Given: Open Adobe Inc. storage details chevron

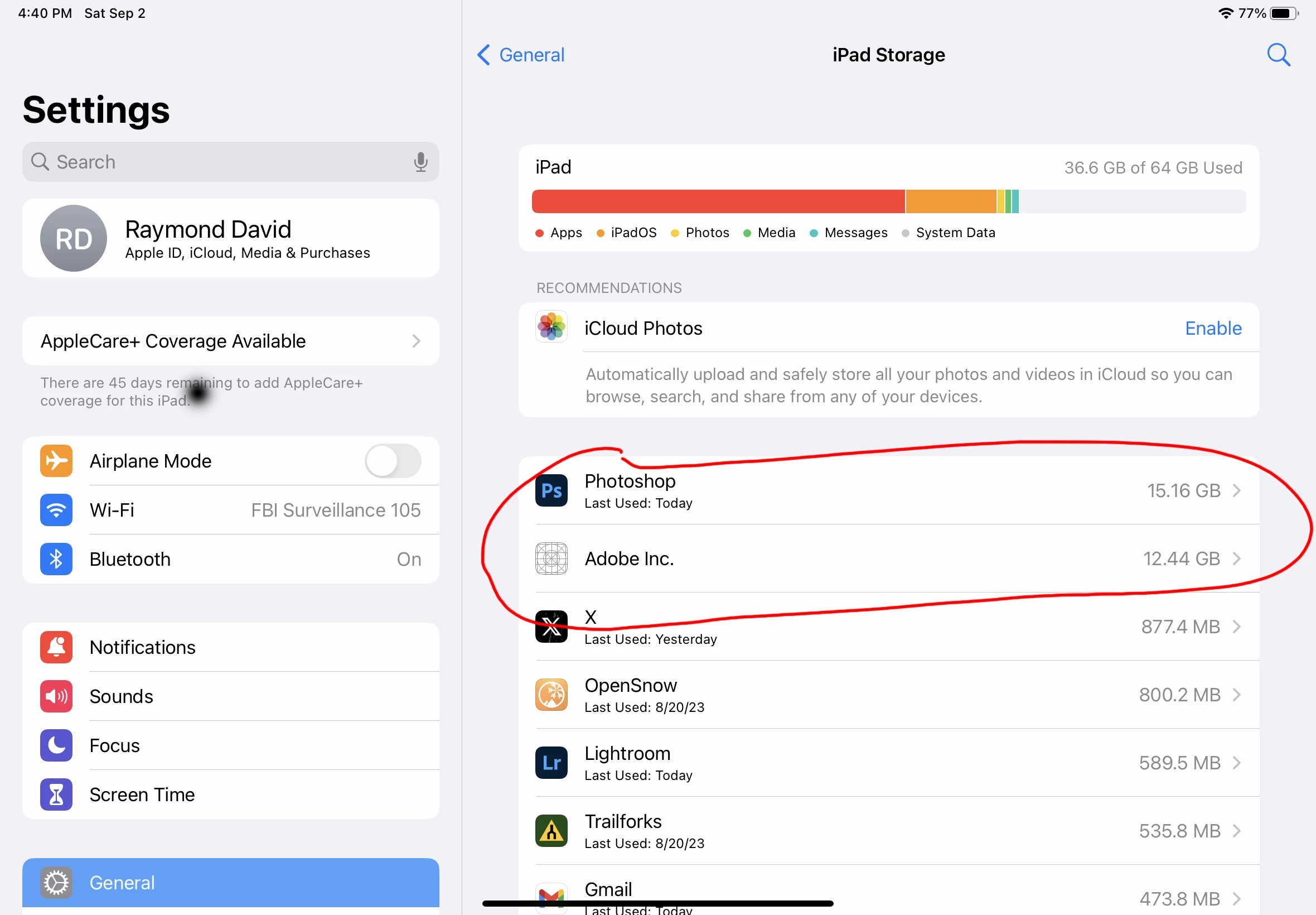Looking at the screenshot, I should click(1236, 558).
